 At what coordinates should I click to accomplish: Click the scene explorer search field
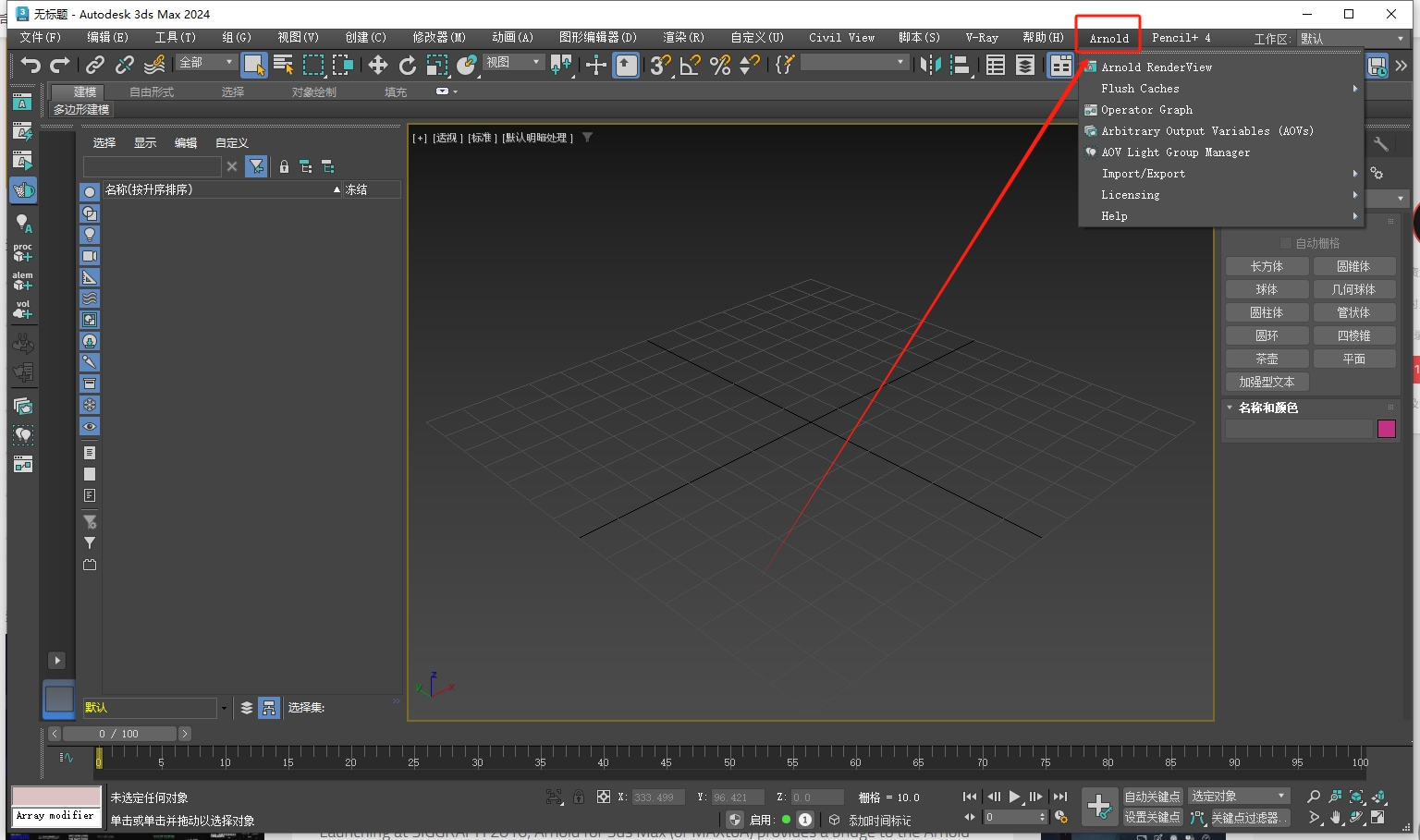(152, 166)
